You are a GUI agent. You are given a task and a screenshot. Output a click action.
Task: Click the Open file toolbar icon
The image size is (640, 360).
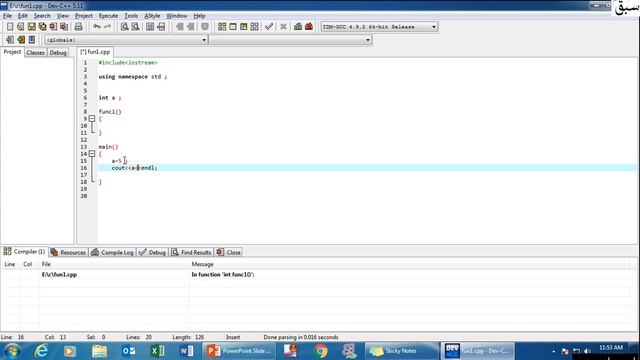(x=20, y=27)
